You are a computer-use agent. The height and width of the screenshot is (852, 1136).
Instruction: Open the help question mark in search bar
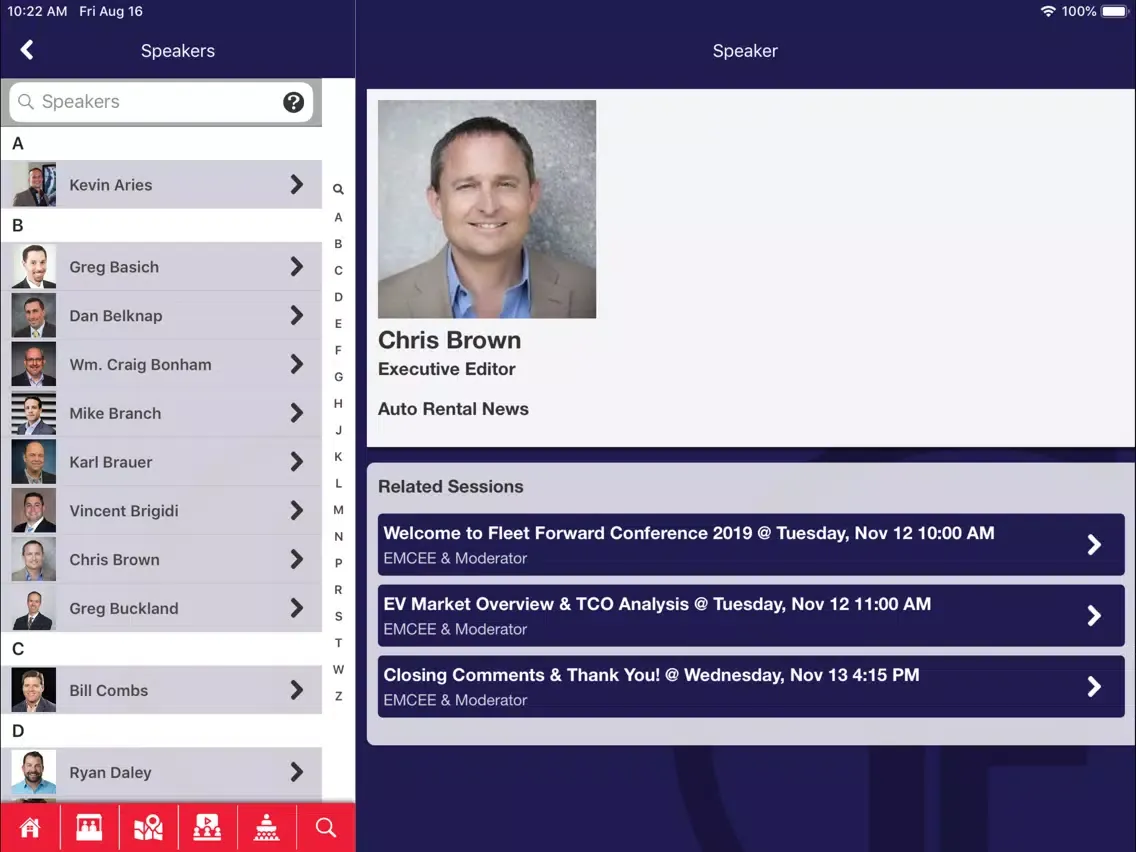[293, 102]
